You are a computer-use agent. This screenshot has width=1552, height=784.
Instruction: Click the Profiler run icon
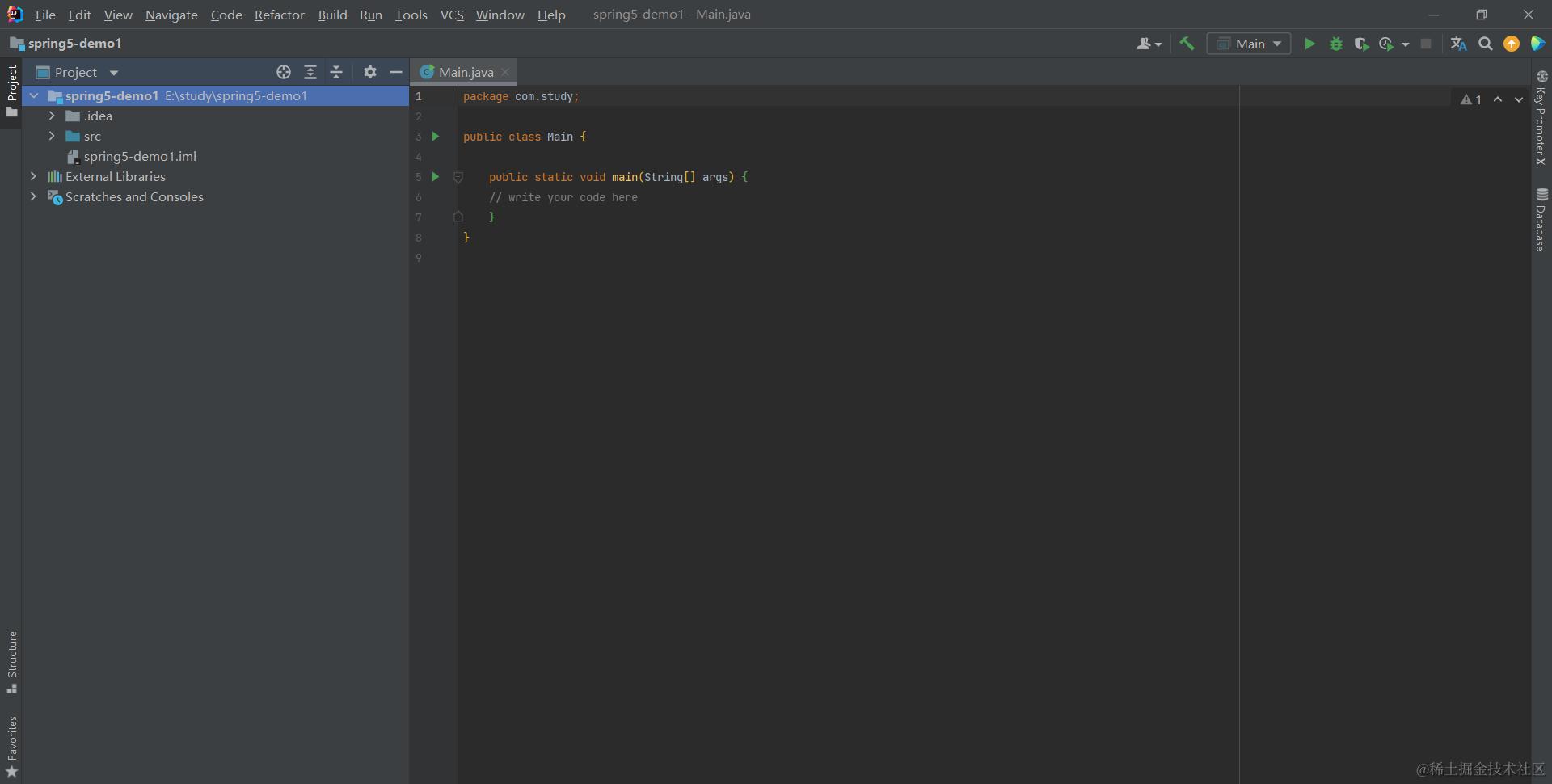tap(1386, 44)
